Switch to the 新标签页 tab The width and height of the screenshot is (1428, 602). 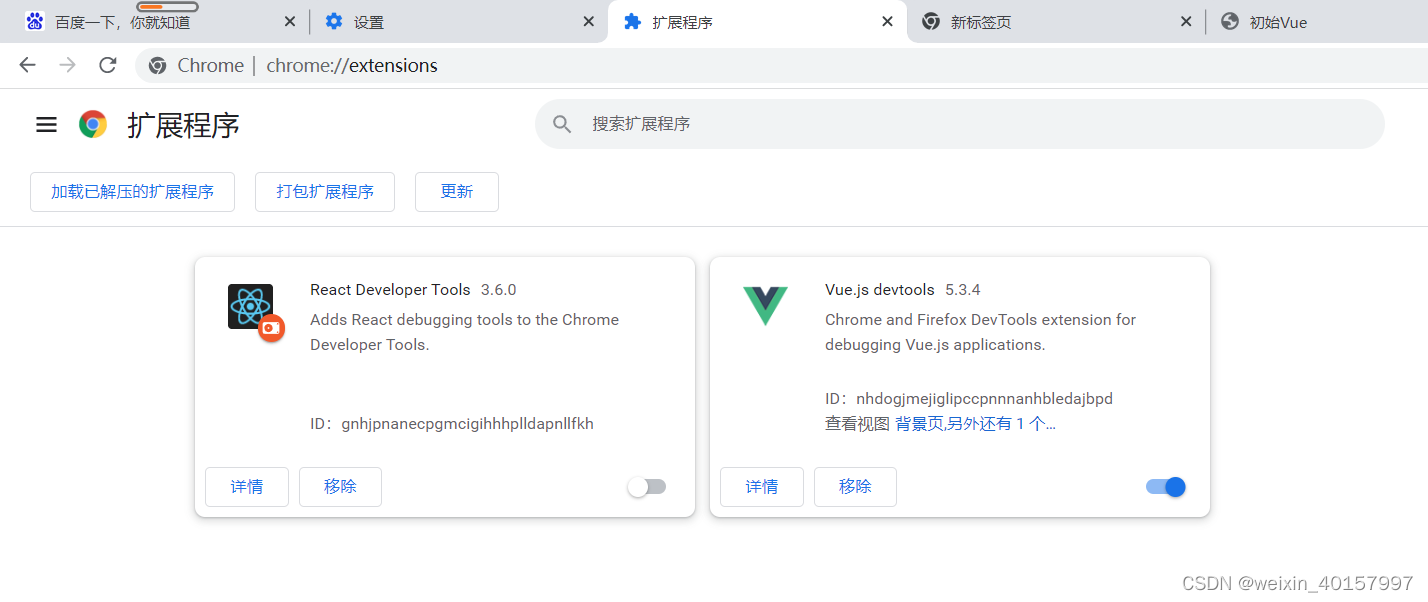(x=1056, y=21)
